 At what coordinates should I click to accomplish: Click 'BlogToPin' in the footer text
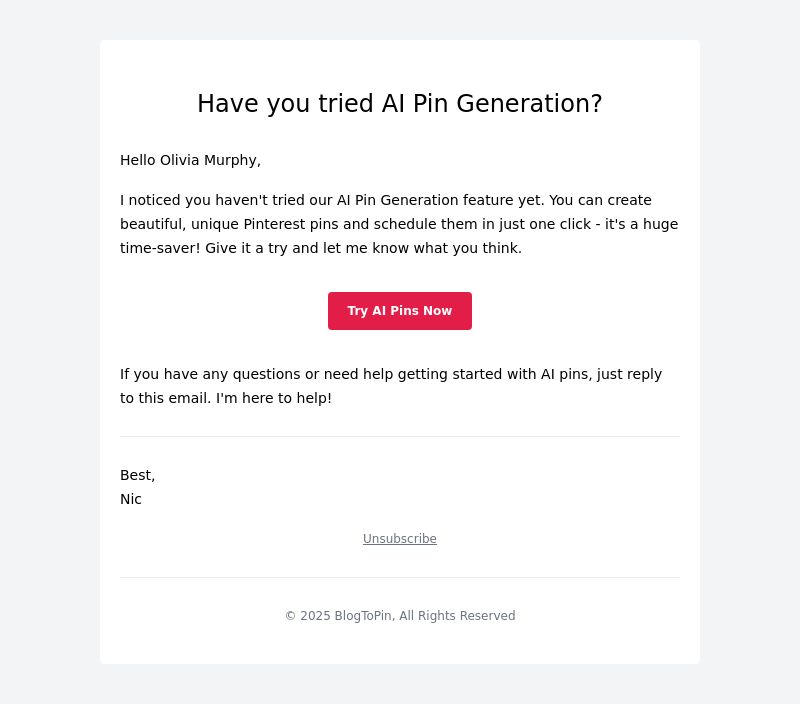pyautogui.click(x=363, y=616)
